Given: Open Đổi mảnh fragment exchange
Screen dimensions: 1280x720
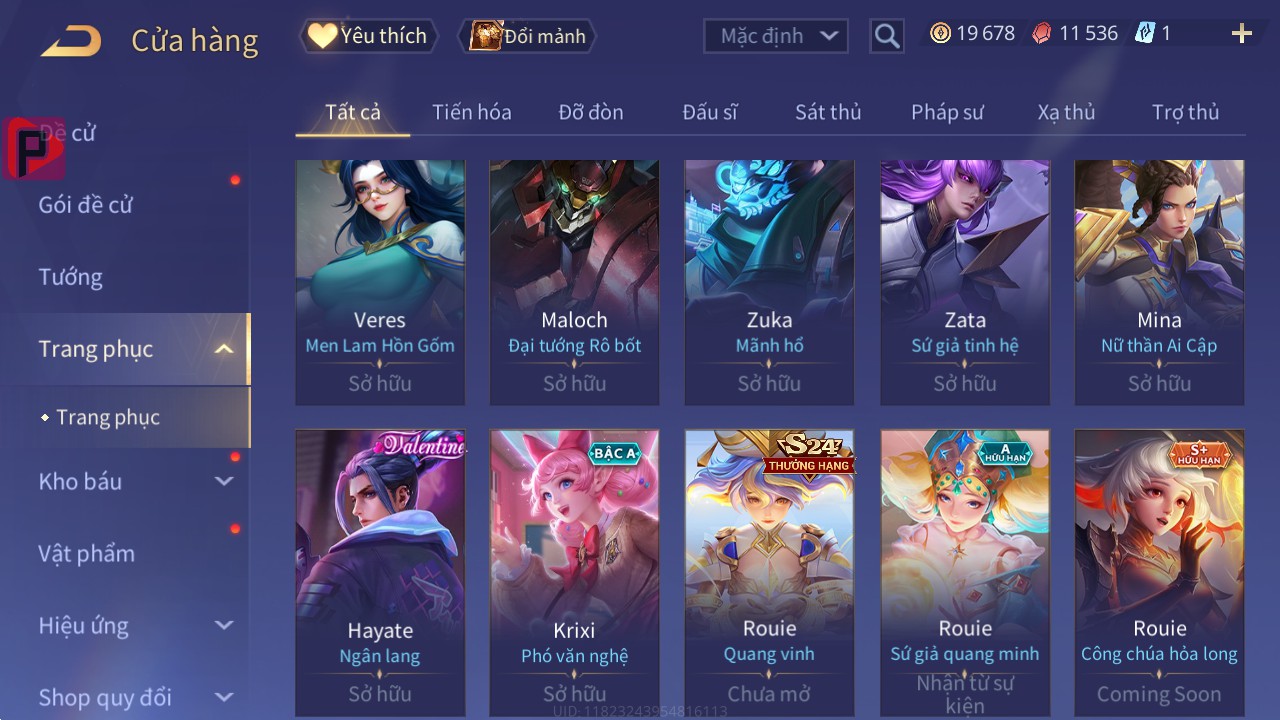Looking at the screenshot, I should pos(527,36).
